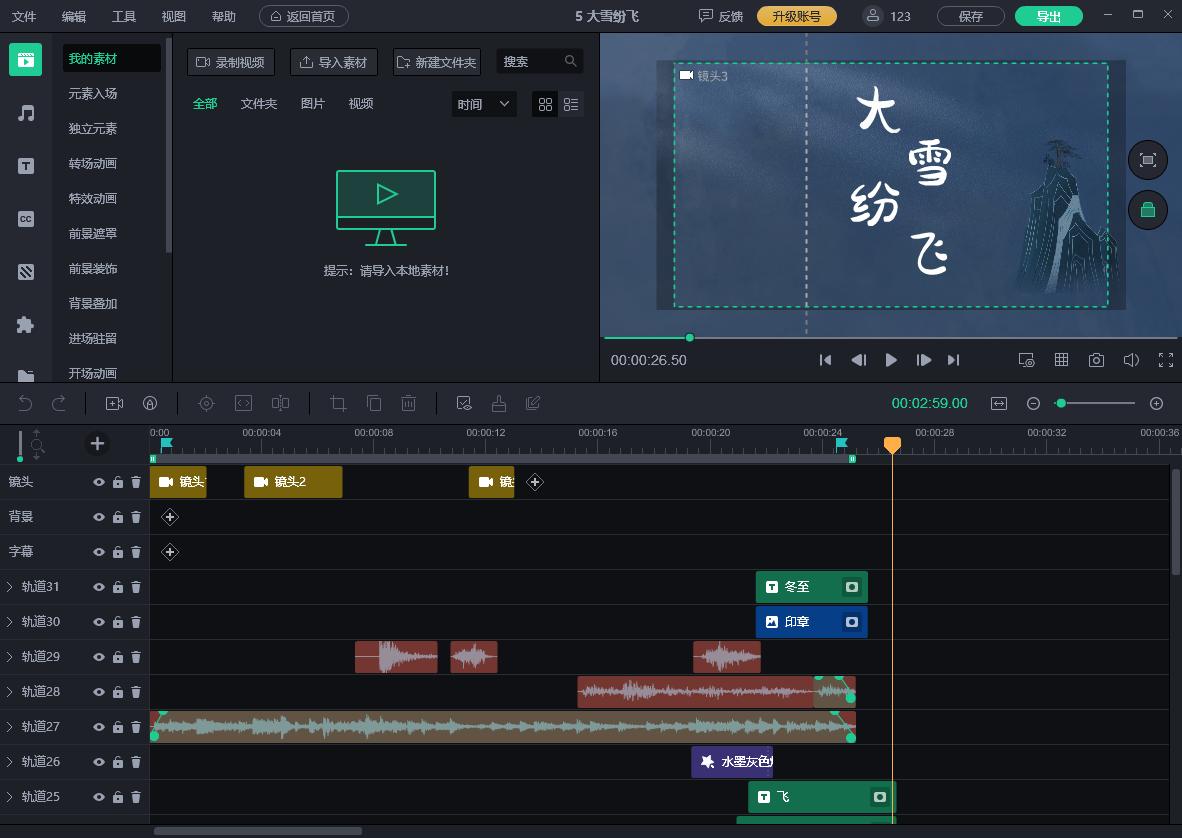The width and height of the screenshot is (1182, 838).
Task: Click the 导出 export button
Action: coord(1048,16)
